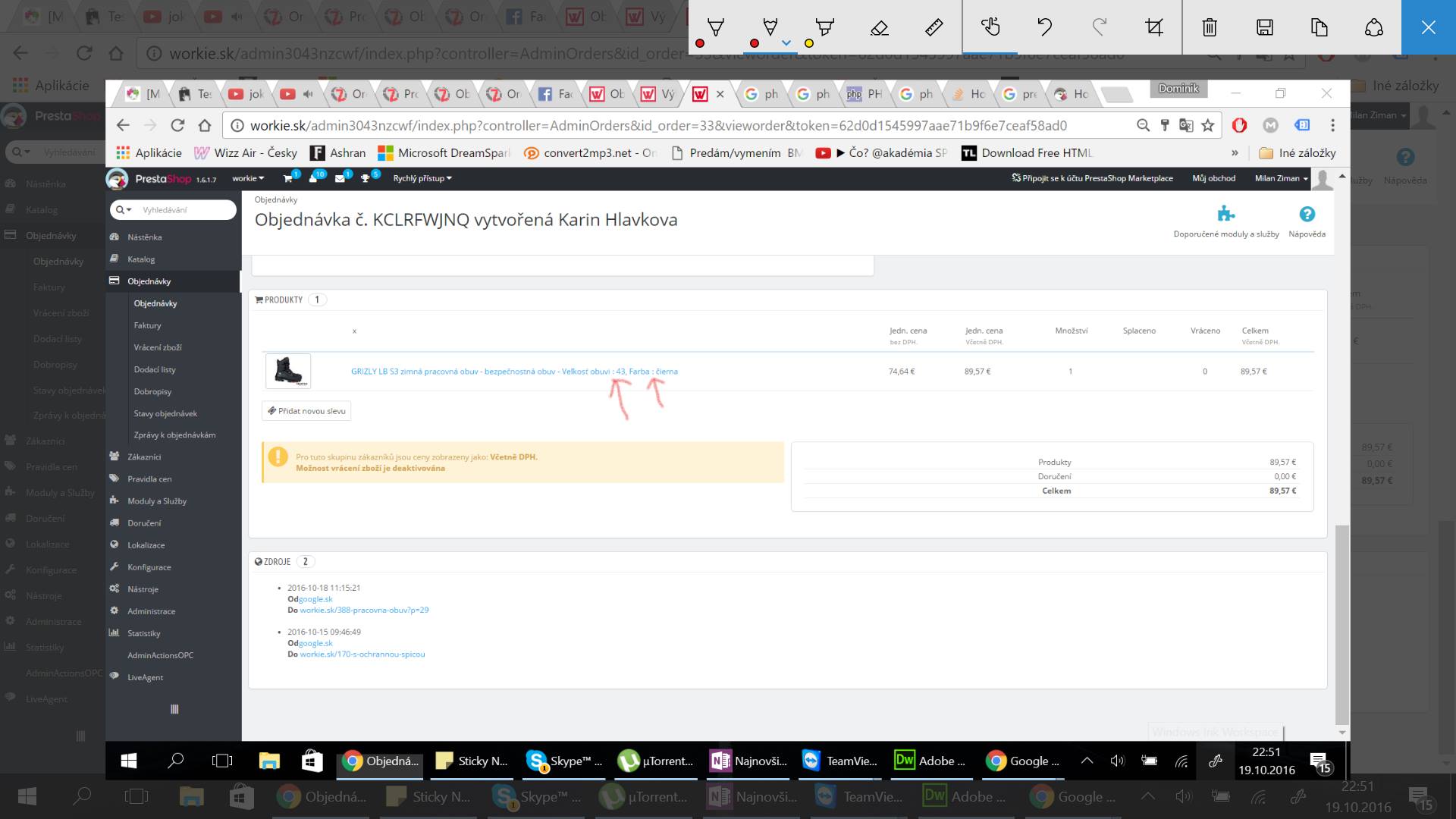Open the share sketch option
1456x819 pixels.
(x=1373, y=28)
